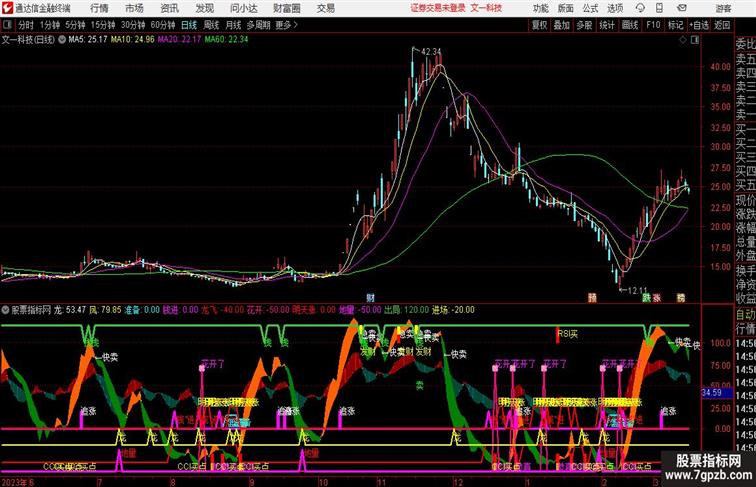Screen dimensions: 756x487
Task: Open the 问小达 menu
Action: [x=243, y=8]
